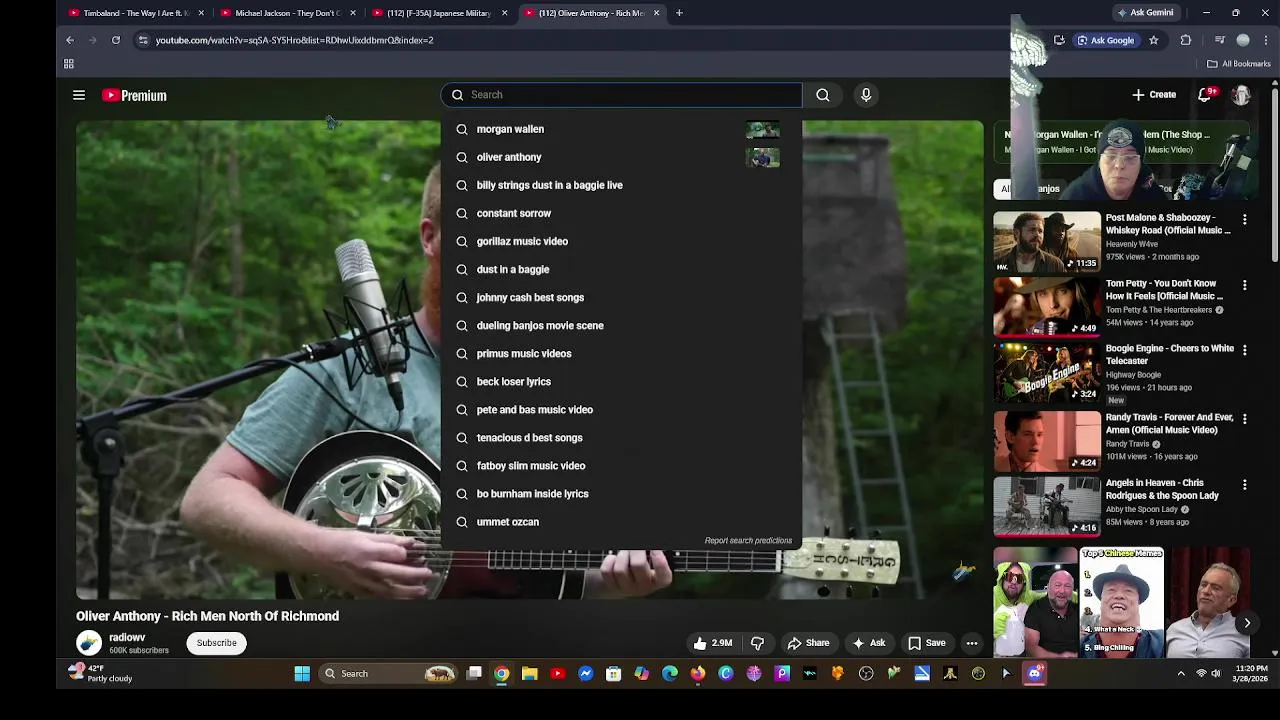Image resolution: width=1280 pixels, height=720 pixels.
Task: Reload the current page
Action: 116,40
